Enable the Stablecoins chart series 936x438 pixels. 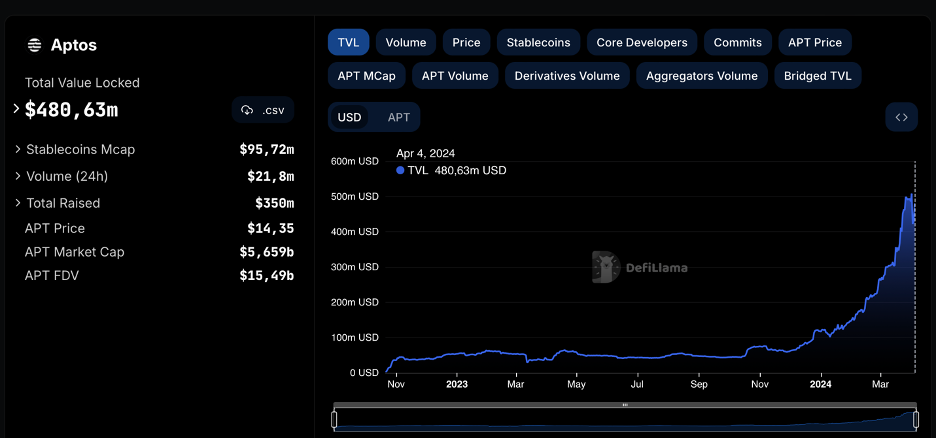click(538, 42)
